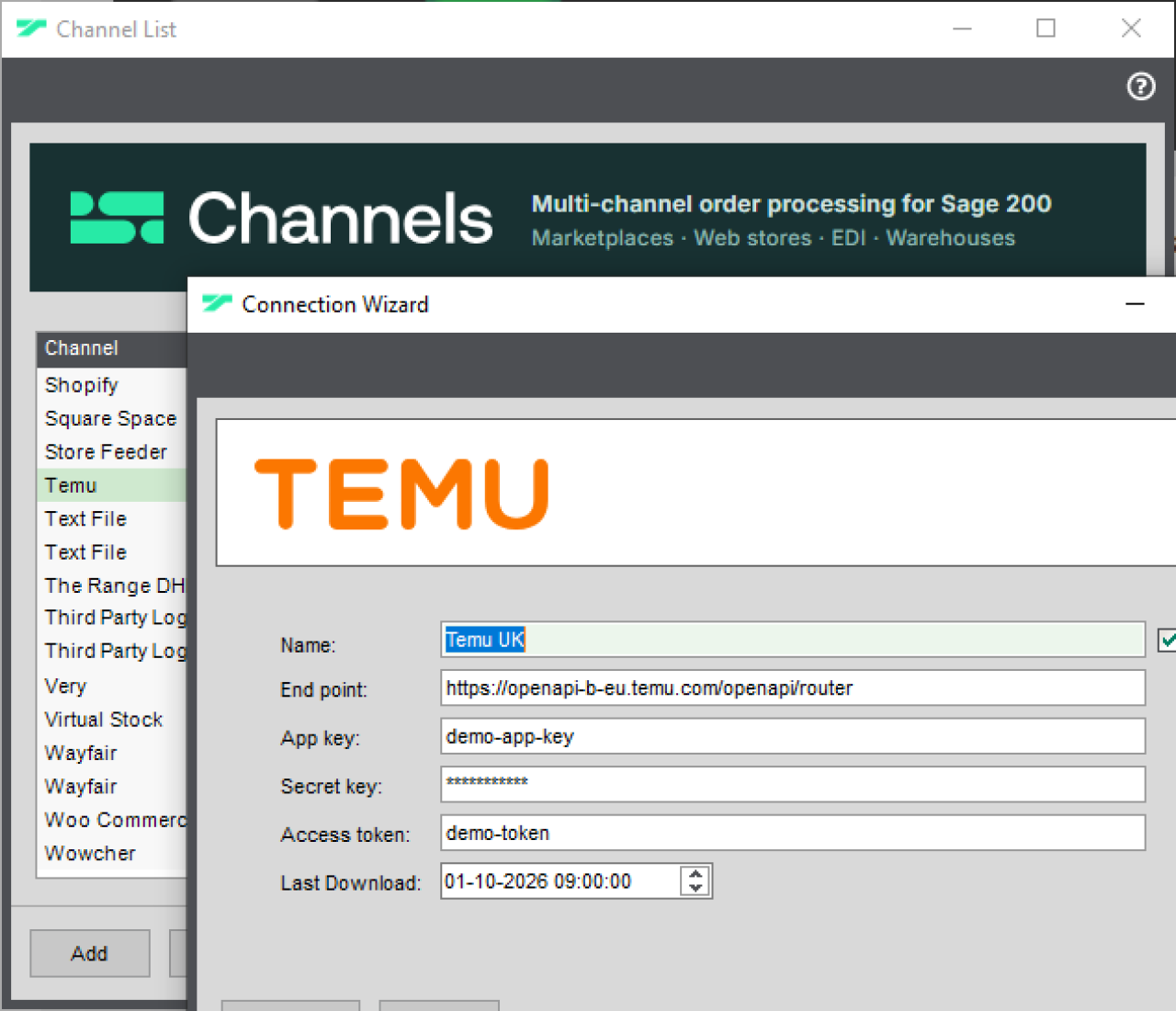1176x1011 pixels.
Task: Click the End point URL field
Action: pos(793,687)
